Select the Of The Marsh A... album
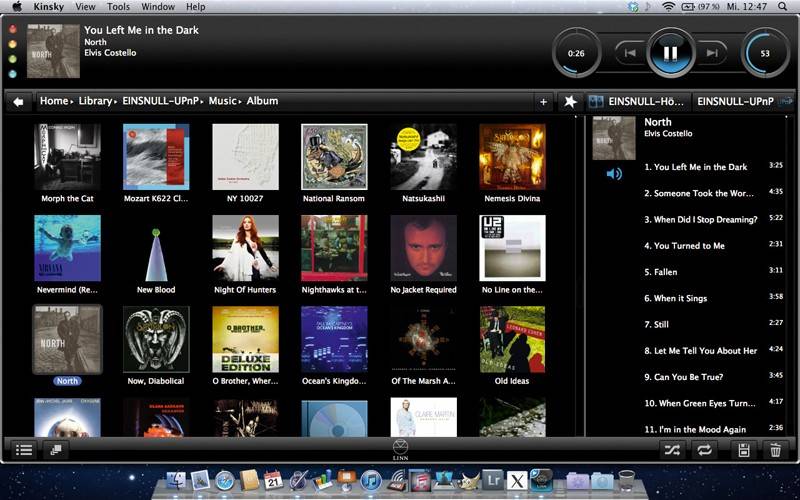Viewport: 800px width, 500px height. click(423, 339)
